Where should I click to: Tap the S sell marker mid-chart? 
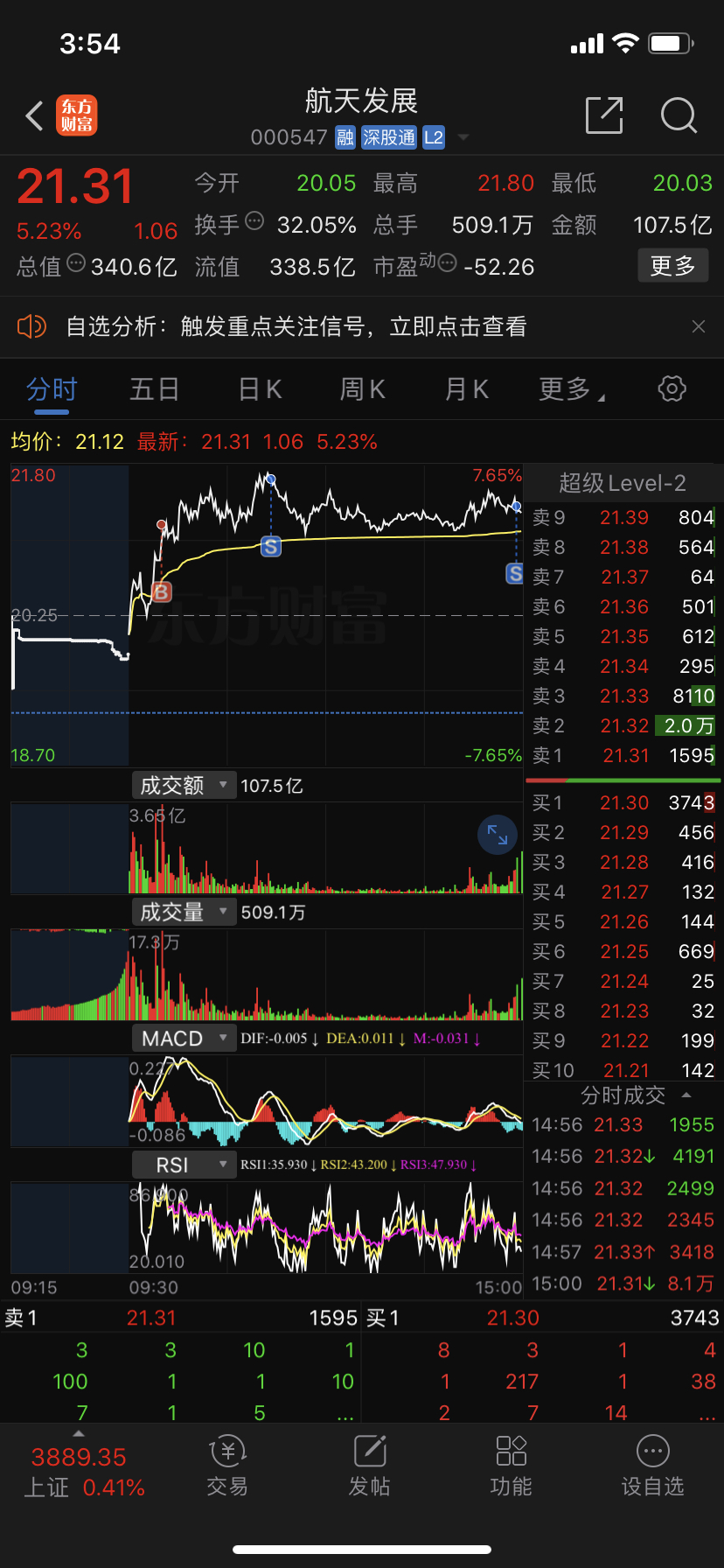[x=271, y=547]
